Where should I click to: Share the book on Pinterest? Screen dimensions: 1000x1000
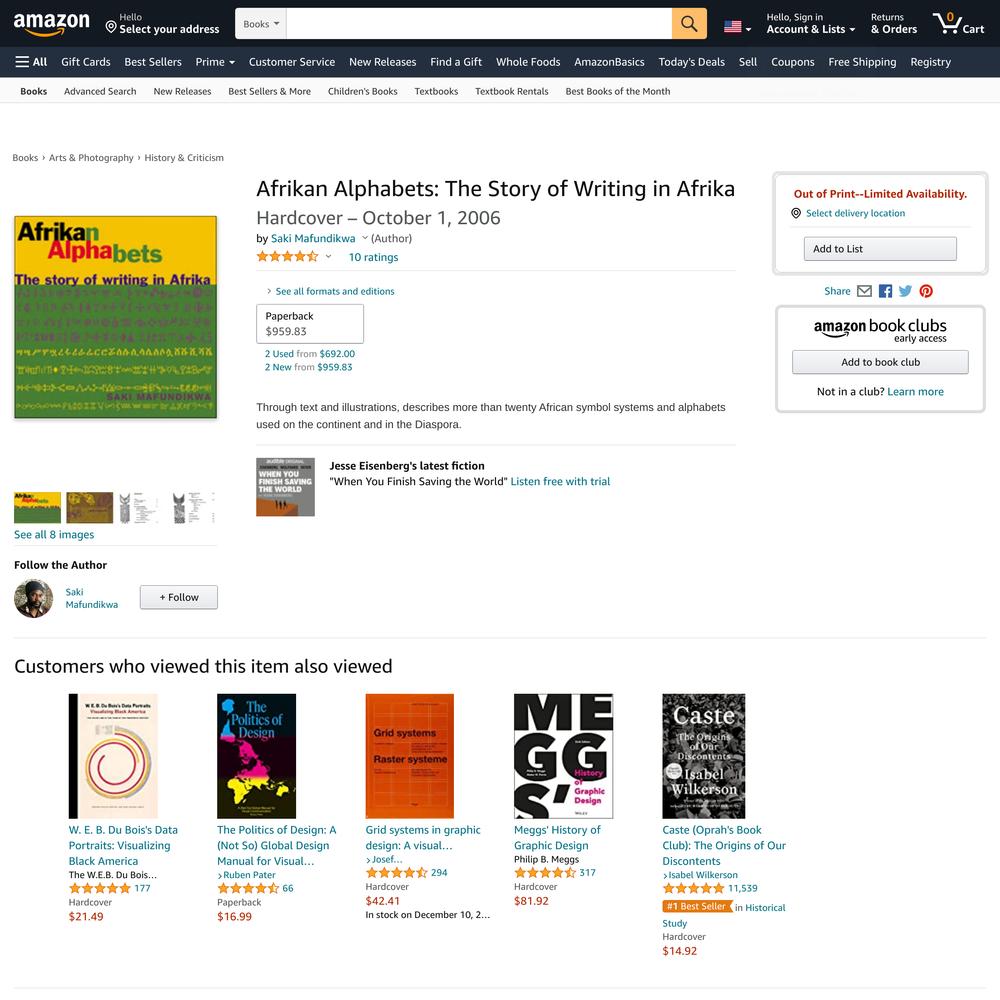tap(926, 291)
